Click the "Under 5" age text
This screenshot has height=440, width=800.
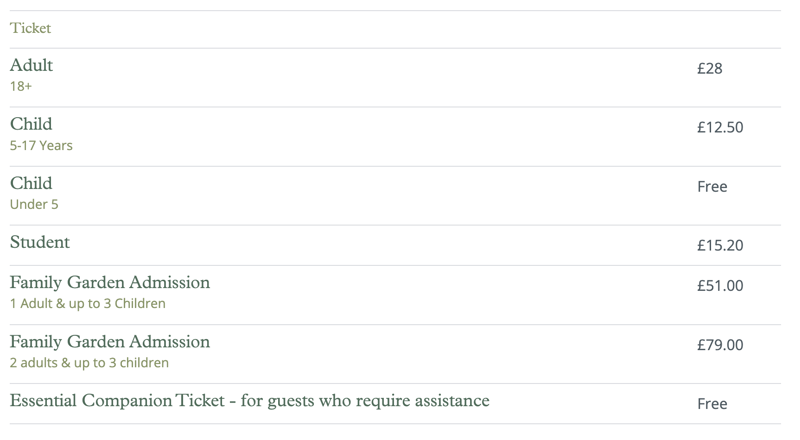(34, 204)
